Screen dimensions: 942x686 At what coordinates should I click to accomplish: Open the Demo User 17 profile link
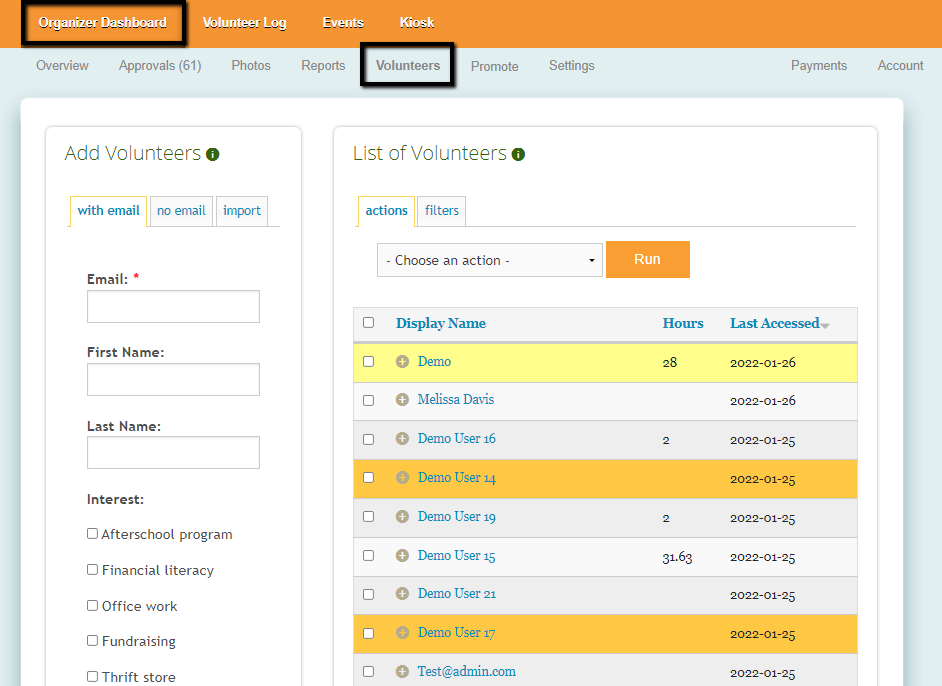click(x=456, y=633)
